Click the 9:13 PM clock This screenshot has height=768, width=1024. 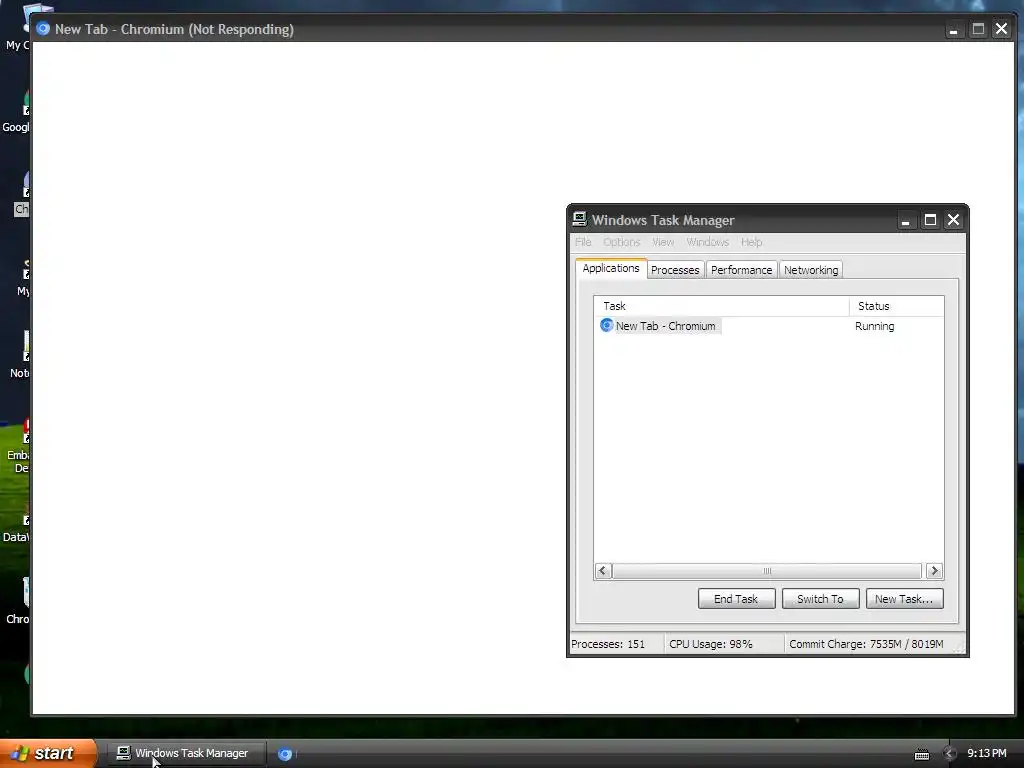click(x=986, y=753)
